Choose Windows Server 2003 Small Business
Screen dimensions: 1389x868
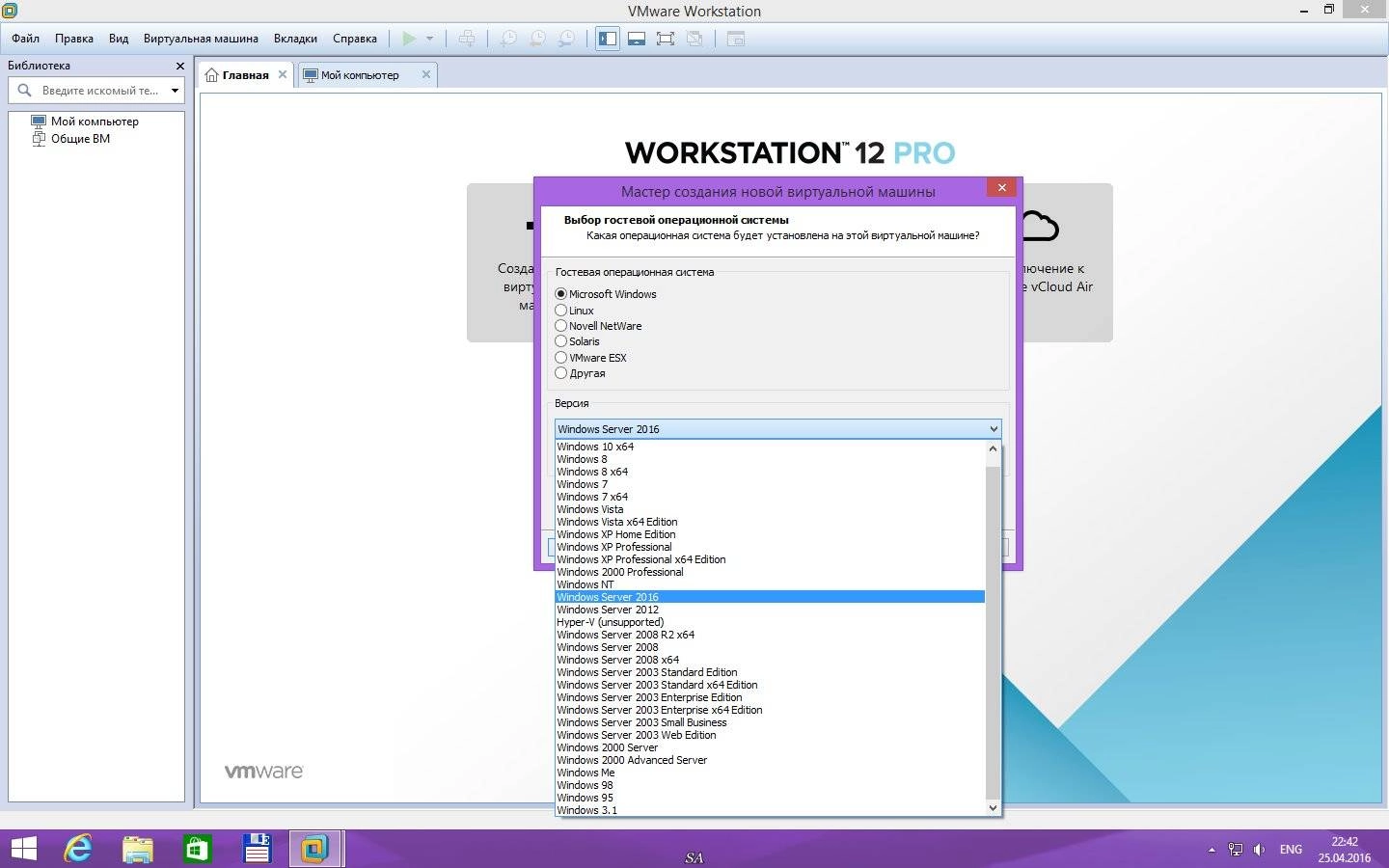point(770,722)
